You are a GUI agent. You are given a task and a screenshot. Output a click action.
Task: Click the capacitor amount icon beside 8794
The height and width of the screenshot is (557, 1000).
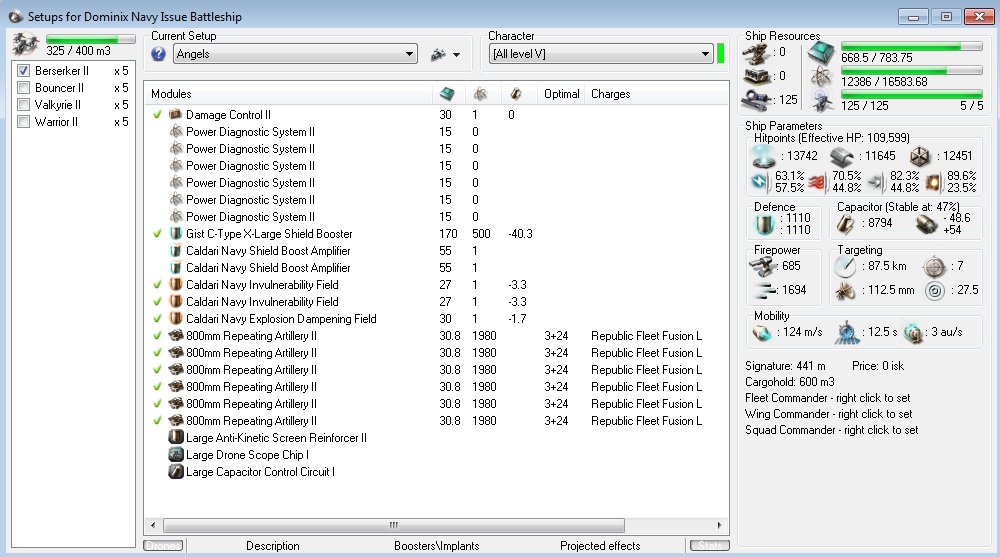[x=846, y=224]
